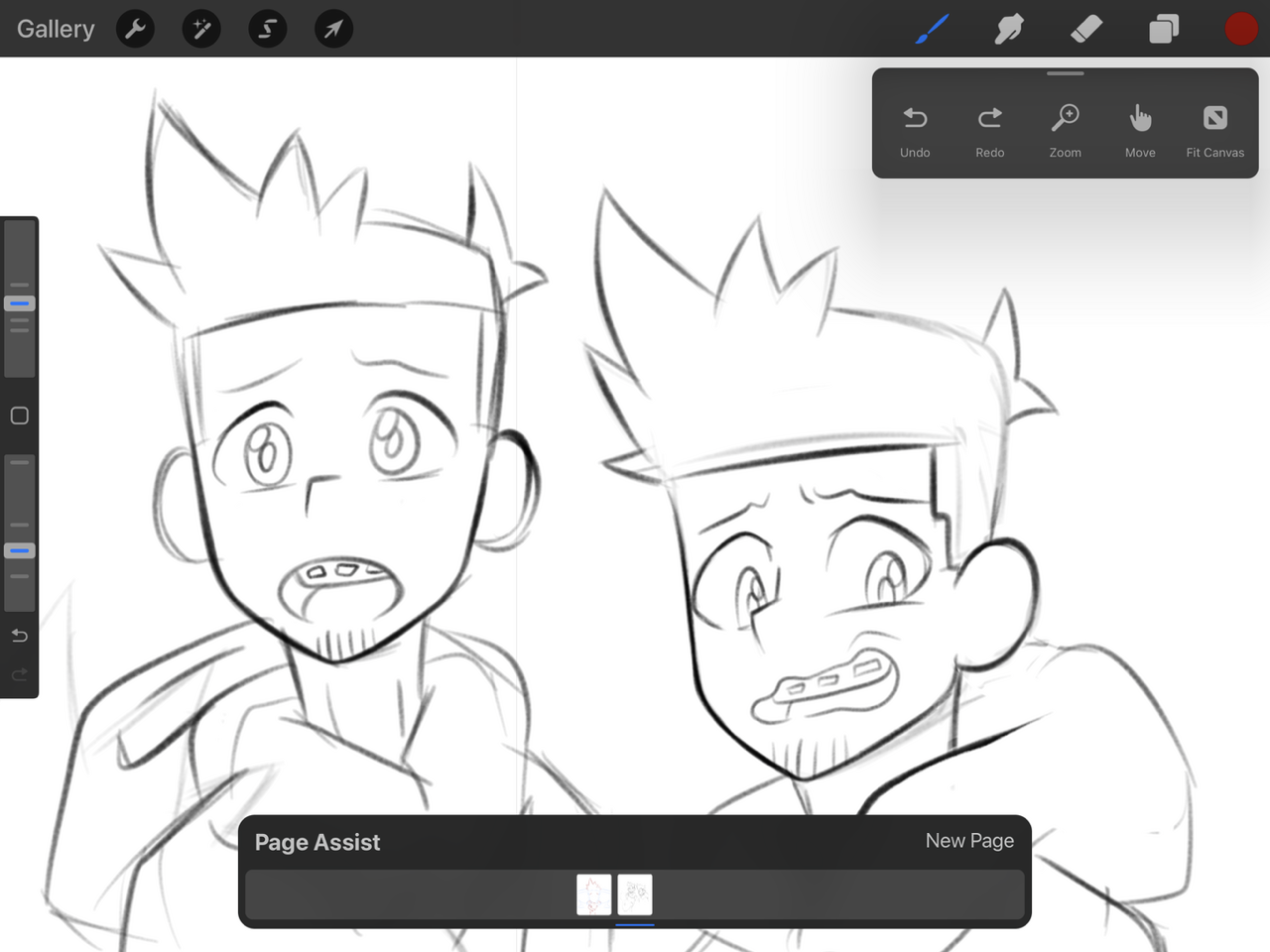The height and width of the screenshot is (952, 1270).
Task: Open the Adjustments magic wand menu
Action: [x=201, y=29]
